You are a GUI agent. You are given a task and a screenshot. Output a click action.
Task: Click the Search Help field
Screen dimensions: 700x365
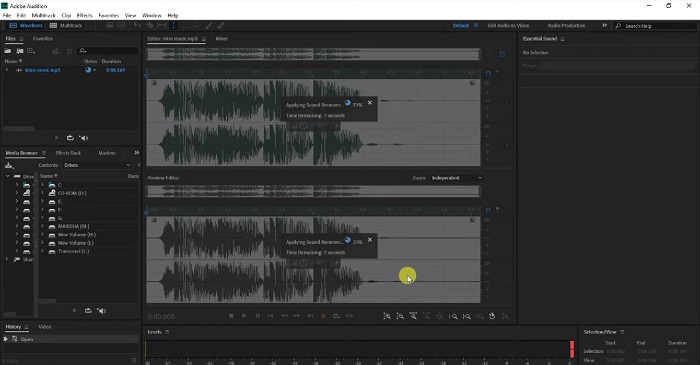[654, 26]
